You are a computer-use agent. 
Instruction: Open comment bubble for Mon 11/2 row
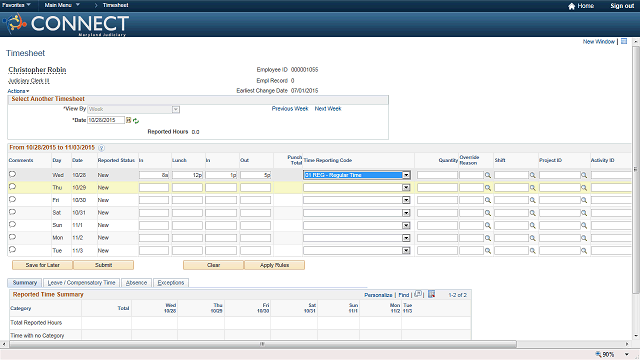click(12, 237)
